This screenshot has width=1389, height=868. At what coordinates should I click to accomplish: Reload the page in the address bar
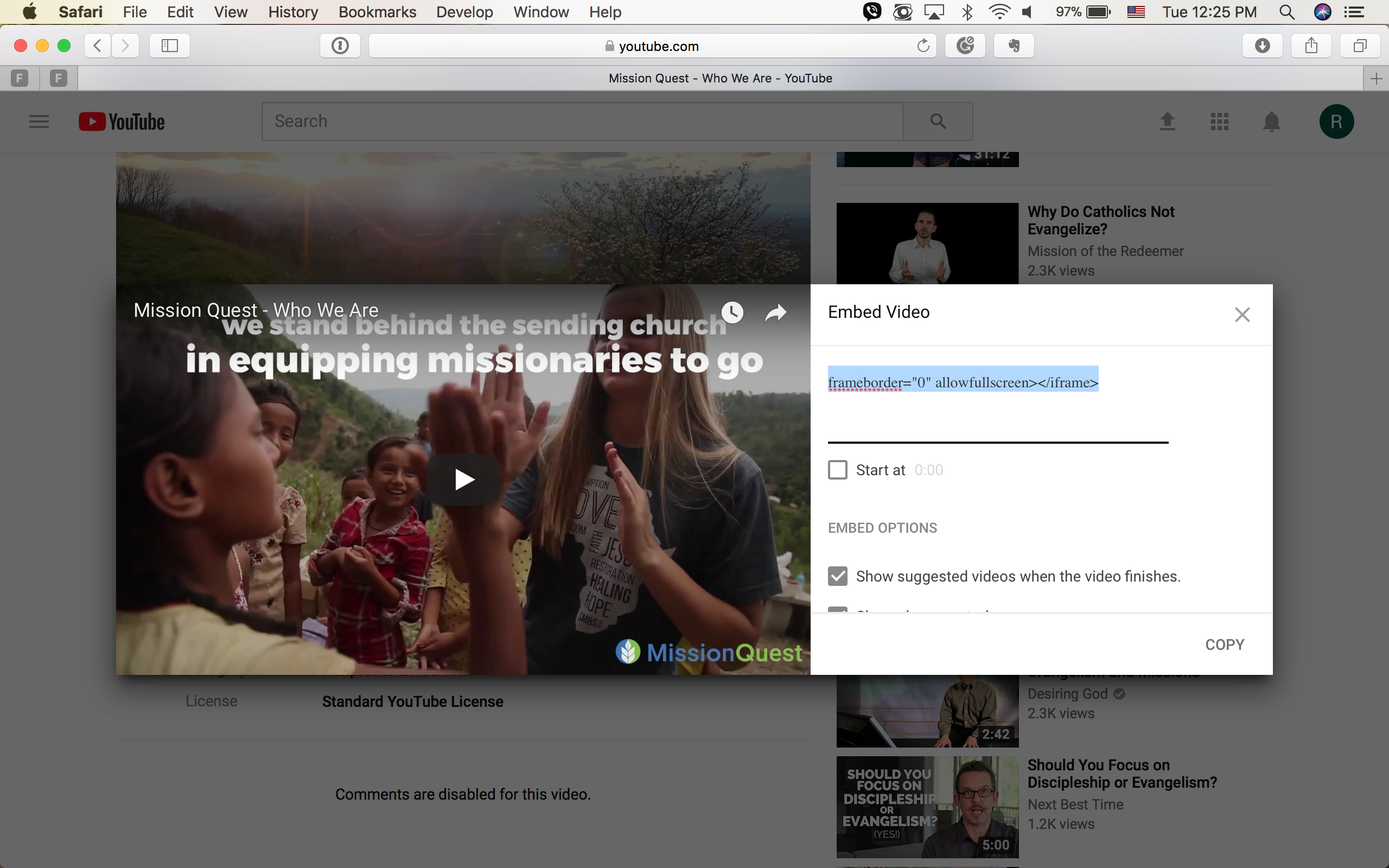[922, 46]
